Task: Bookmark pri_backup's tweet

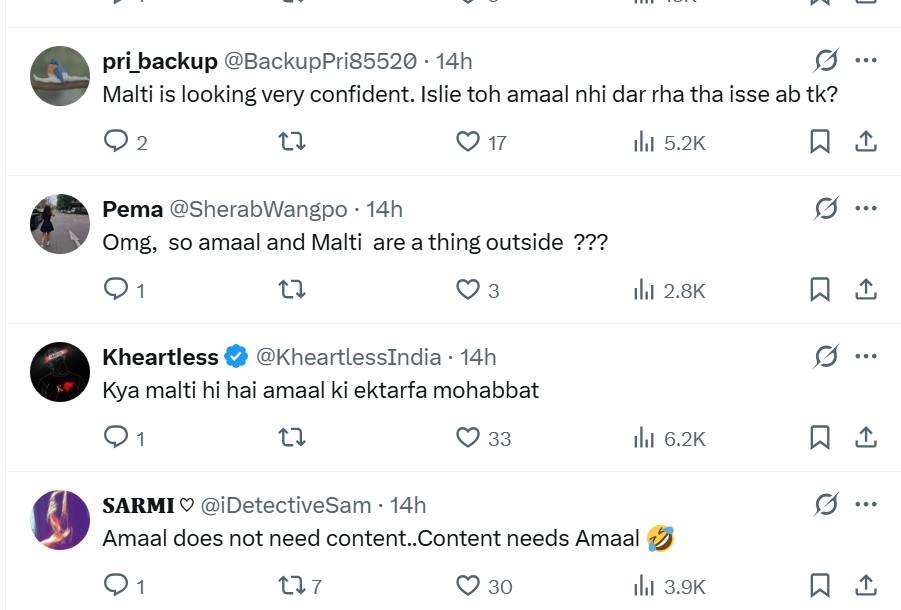Action: click(x=820, y=142)
